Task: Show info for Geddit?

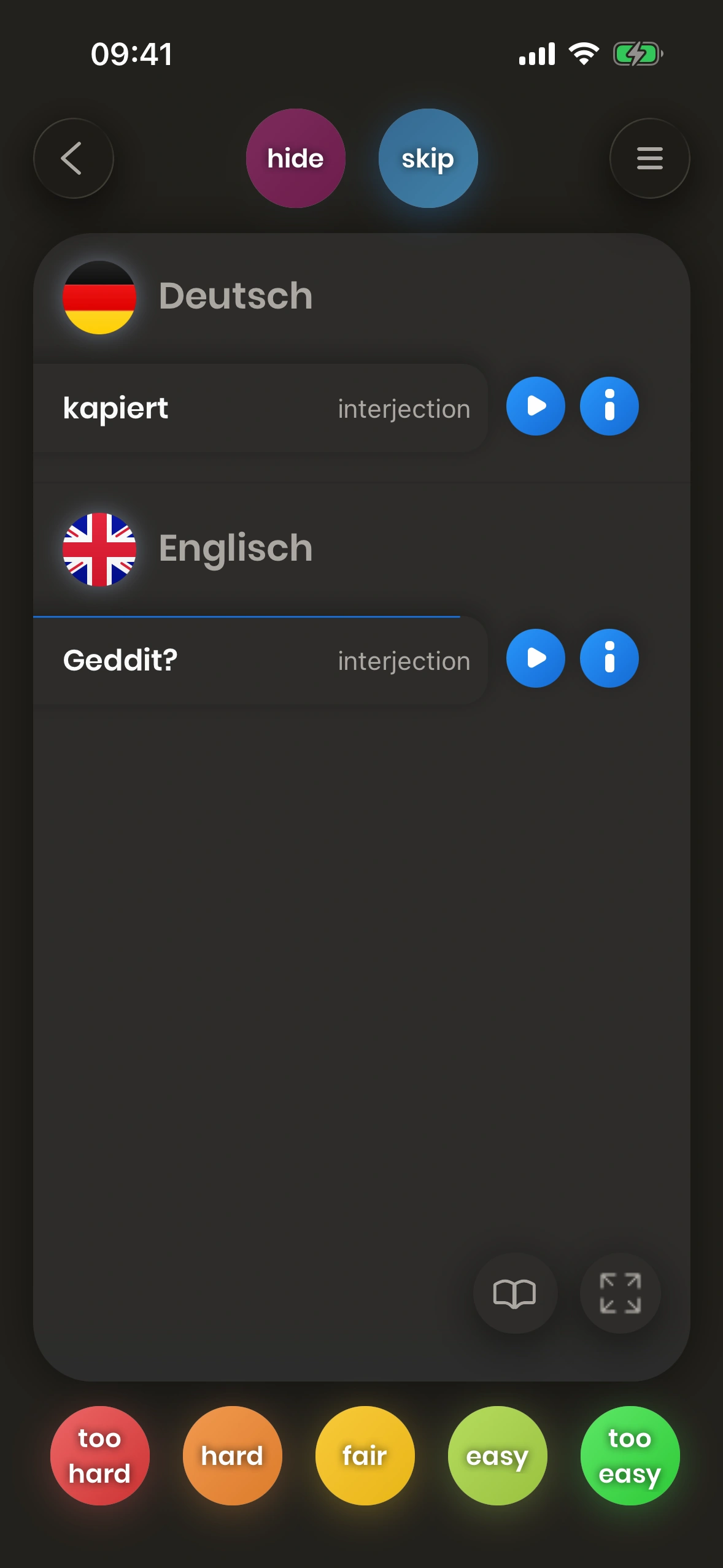Action: coord(609,658)
